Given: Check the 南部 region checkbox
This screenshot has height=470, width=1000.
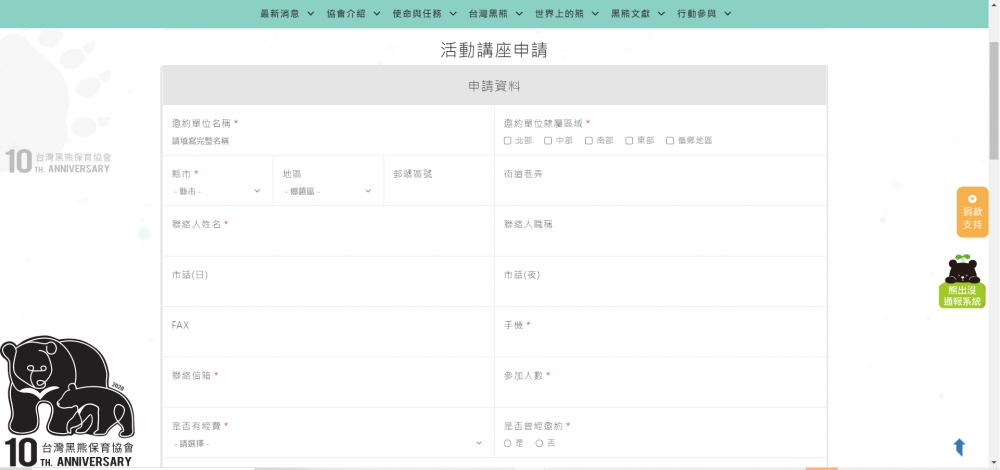Looking at the screenshot, I should pos(589,141).
